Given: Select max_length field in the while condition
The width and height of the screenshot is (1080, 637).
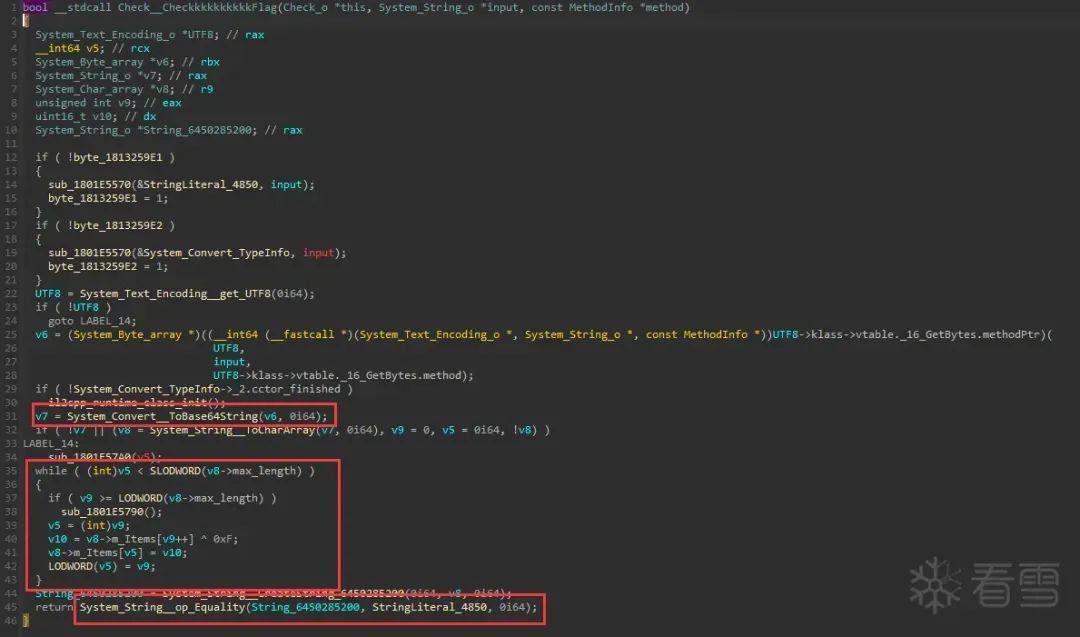Looking at the screenshot, I should (x=262, y=470).
